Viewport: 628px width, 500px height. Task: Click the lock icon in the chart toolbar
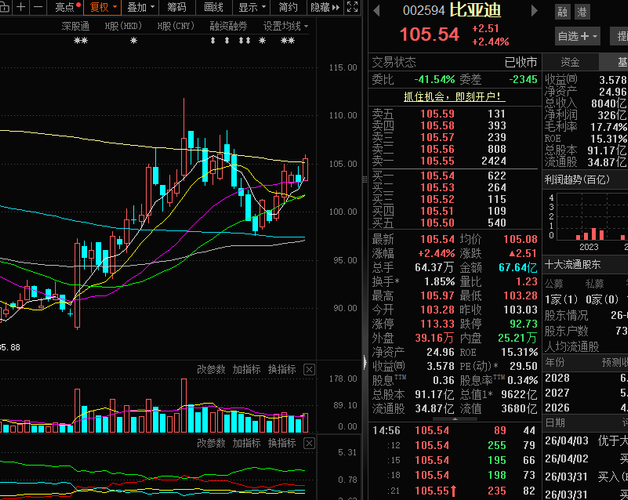coord(4,7)
